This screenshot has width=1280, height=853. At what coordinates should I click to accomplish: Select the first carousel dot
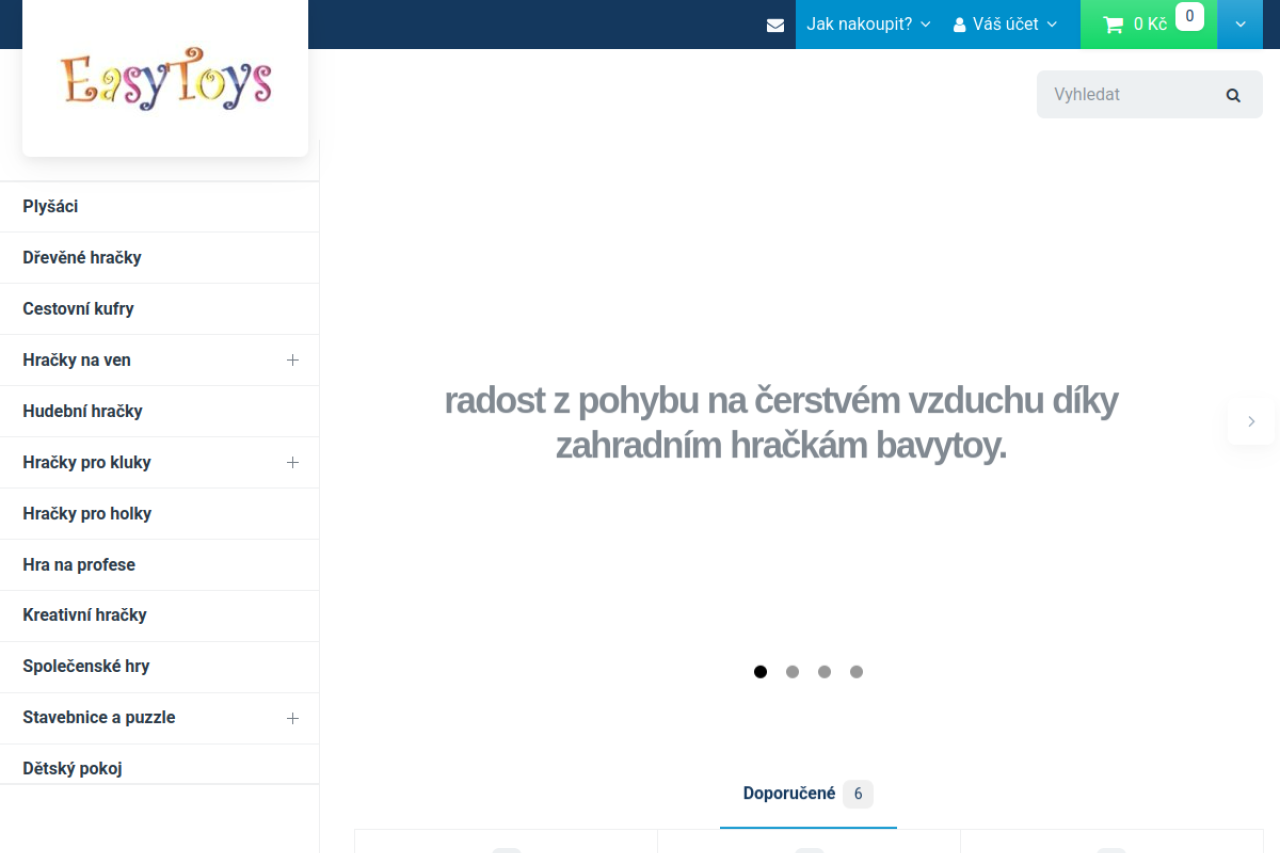[760, 672]
